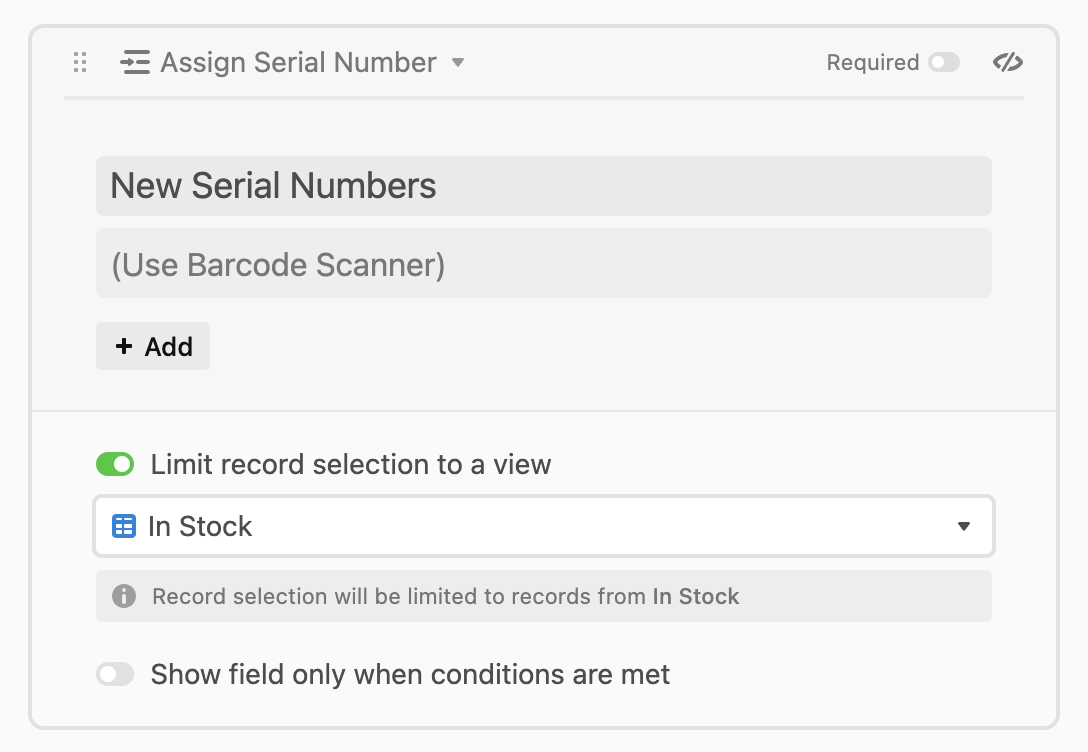Click the caret arrow in view selector
This screenshot has width=1088, height=752.
pyautogui.click(x=964, y=527)
